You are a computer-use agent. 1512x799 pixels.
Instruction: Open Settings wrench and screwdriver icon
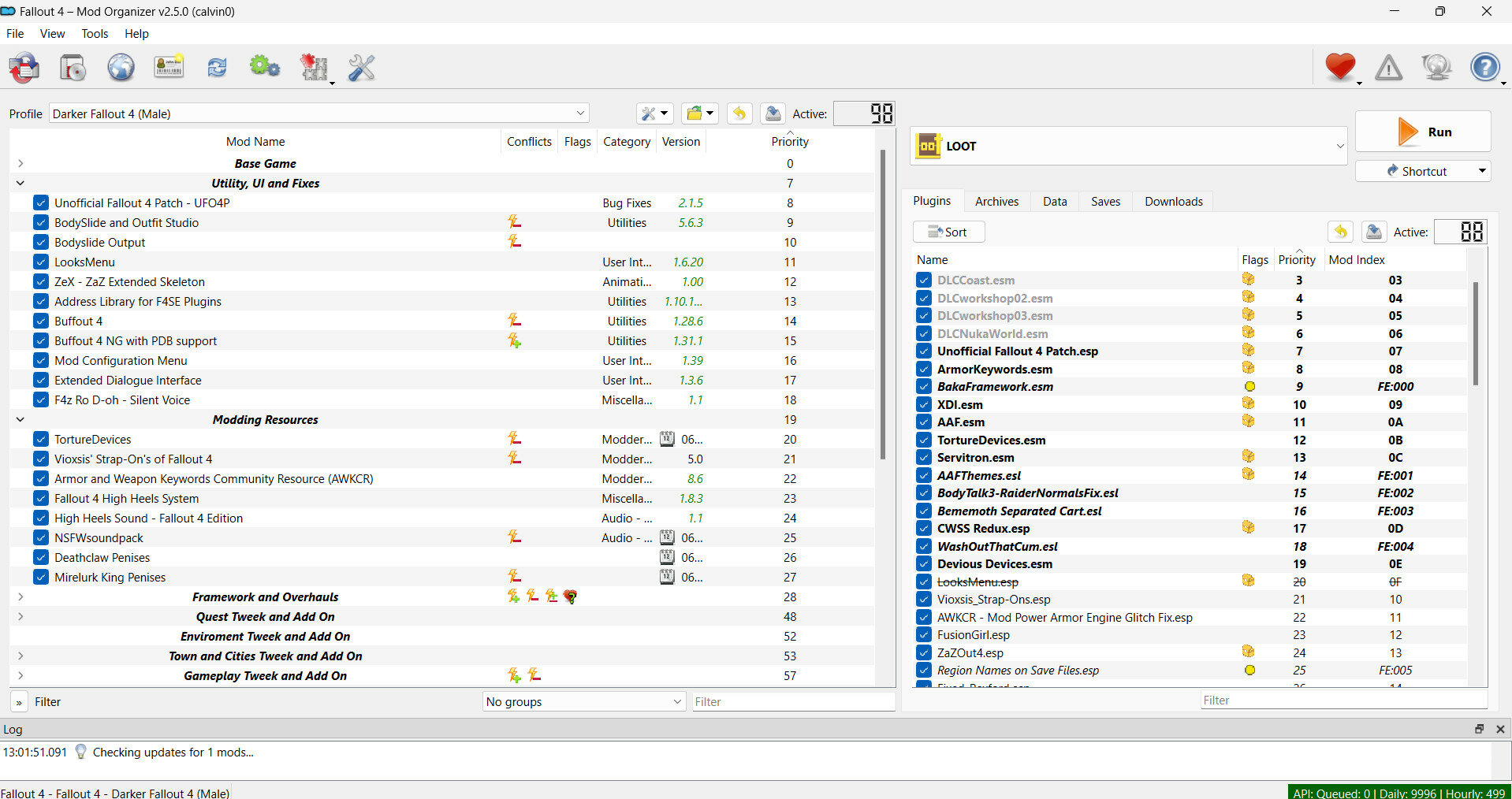(361, 68)
